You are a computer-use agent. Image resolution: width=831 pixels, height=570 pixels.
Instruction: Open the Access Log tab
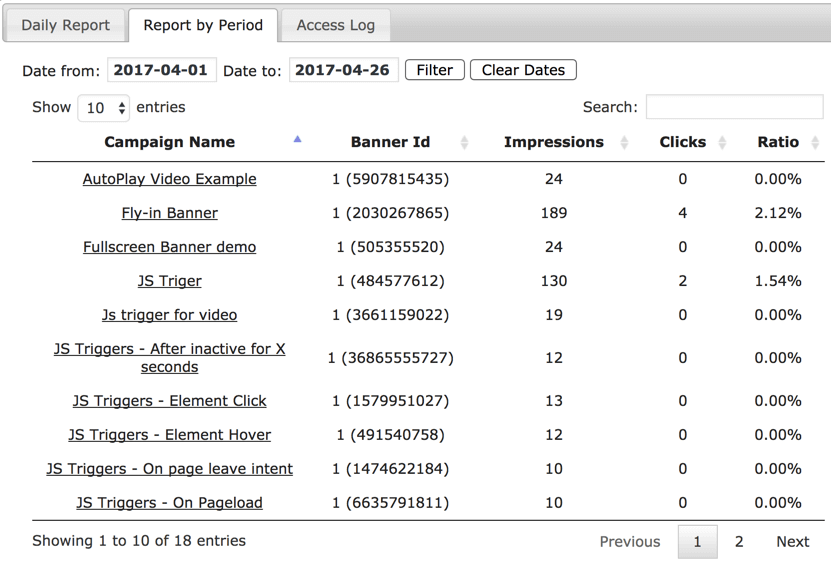click(335, 25)
